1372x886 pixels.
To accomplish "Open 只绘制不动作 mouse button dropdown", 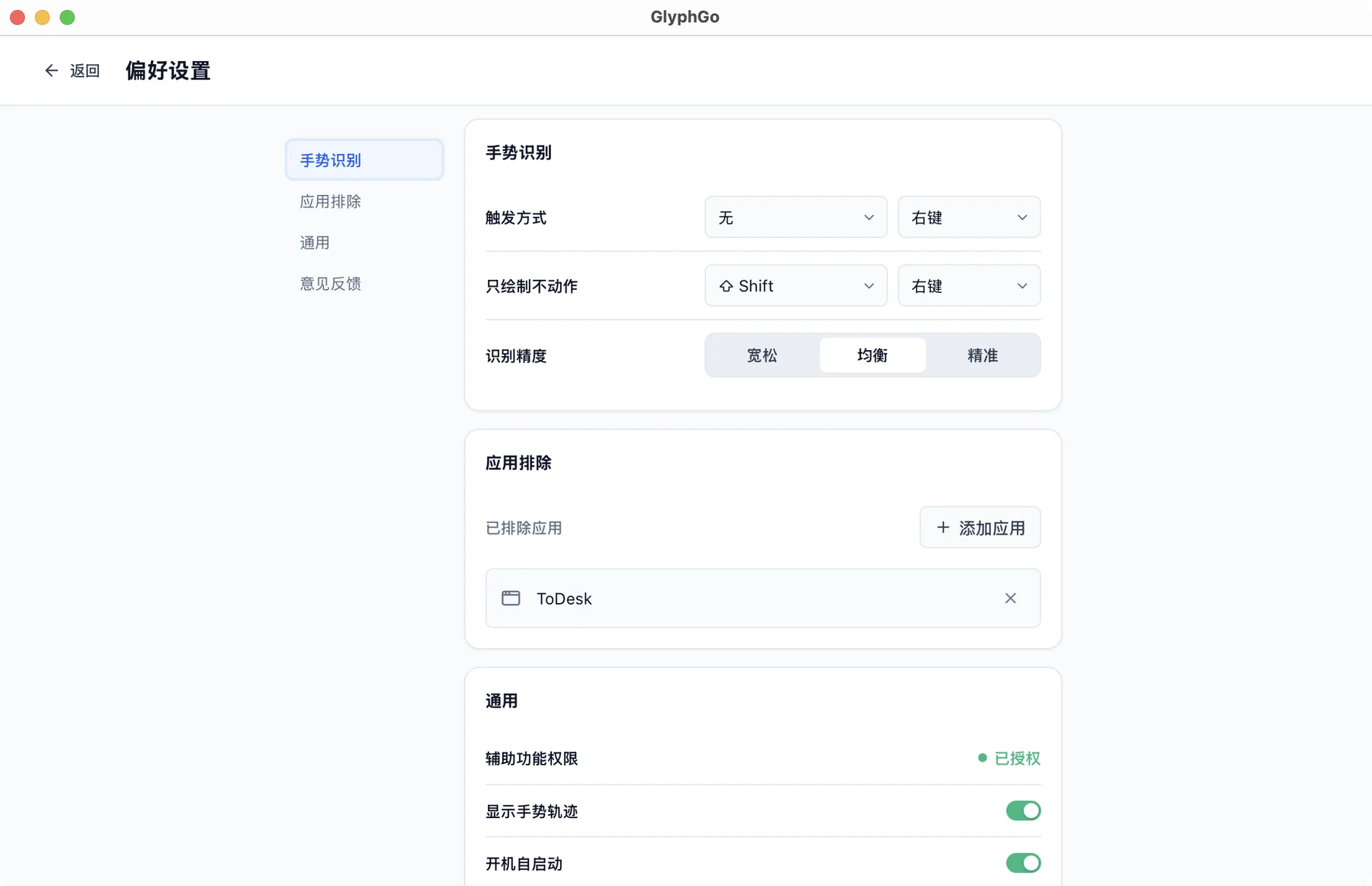I will 969,286.
